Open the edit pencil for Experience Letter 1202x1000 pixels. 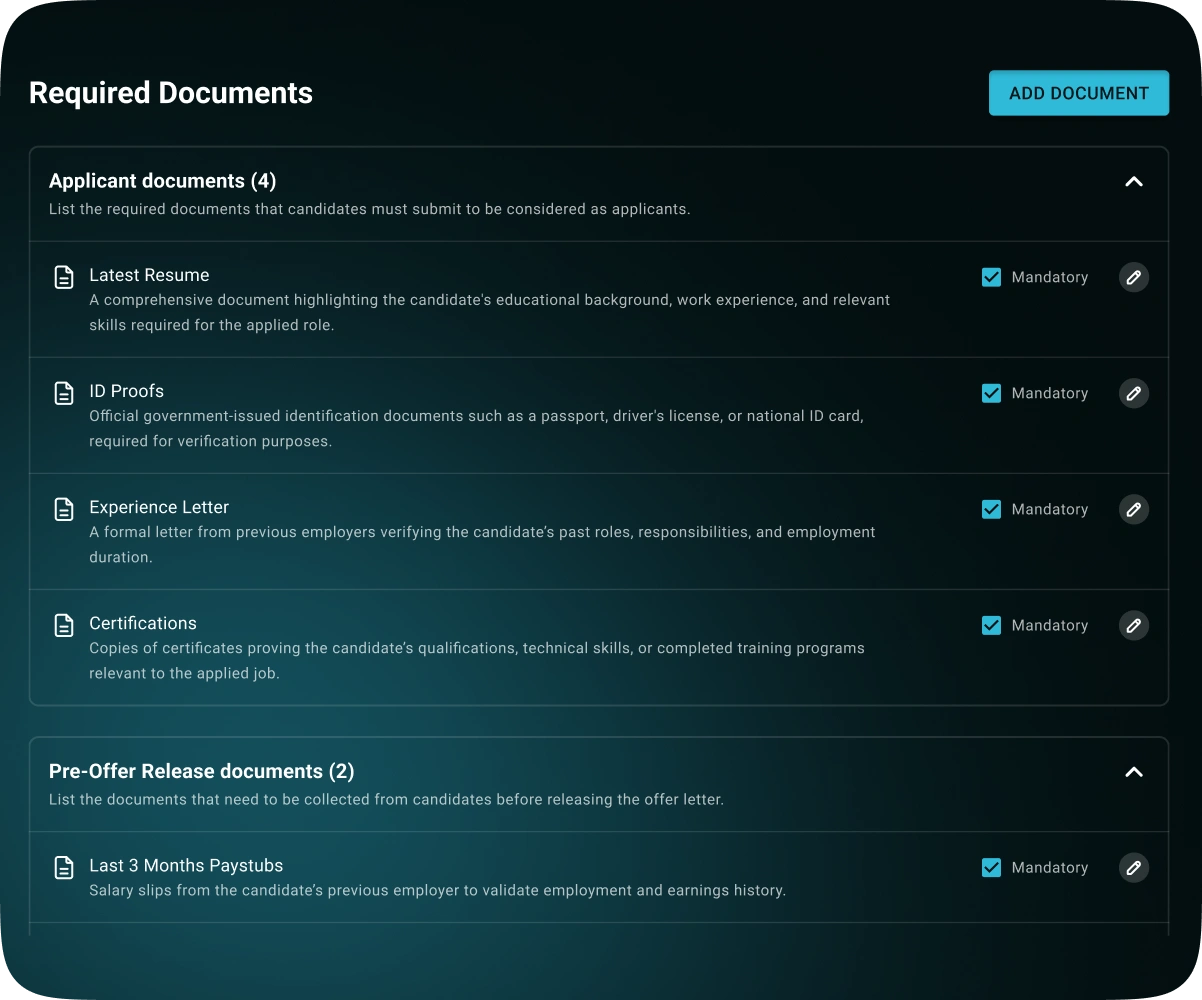pyautogui.click(x=1133, y=509)
